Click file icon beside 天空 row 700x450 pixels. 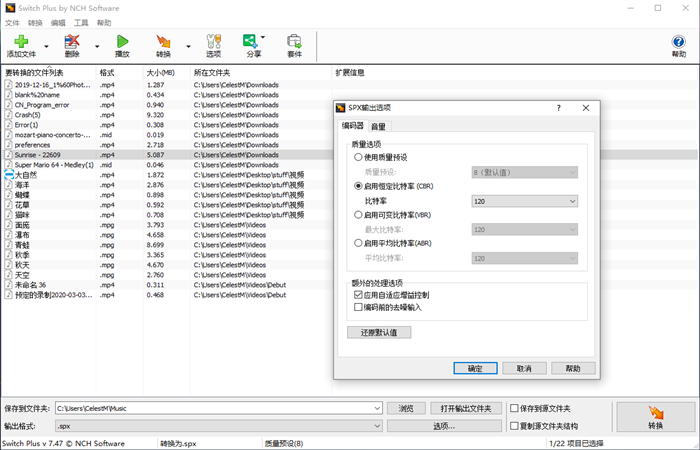[x=8, y=275]
